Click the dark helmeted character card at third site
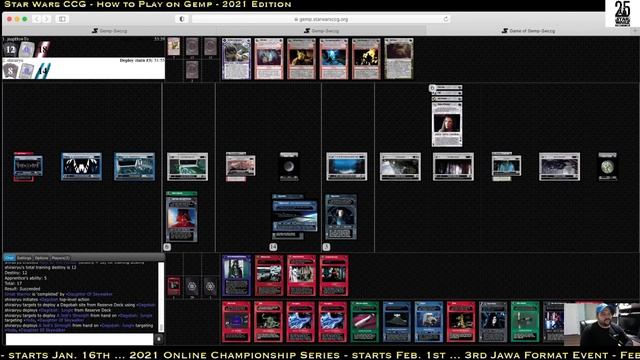Viewport: 640px width, 360px height. coord(341,217)
